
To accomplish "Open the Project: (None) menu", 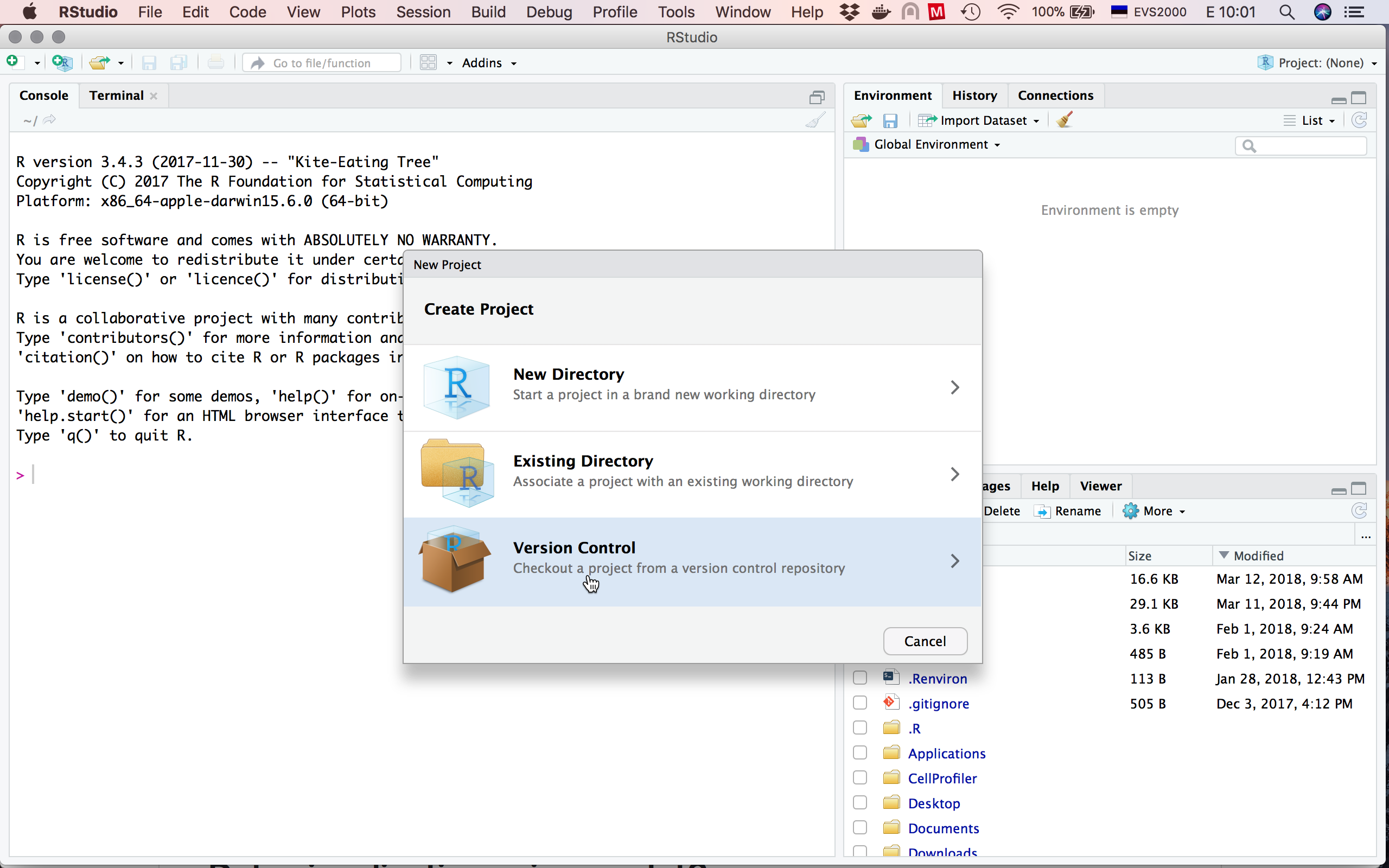I will pyautogui.click(x=1319, y=62).
